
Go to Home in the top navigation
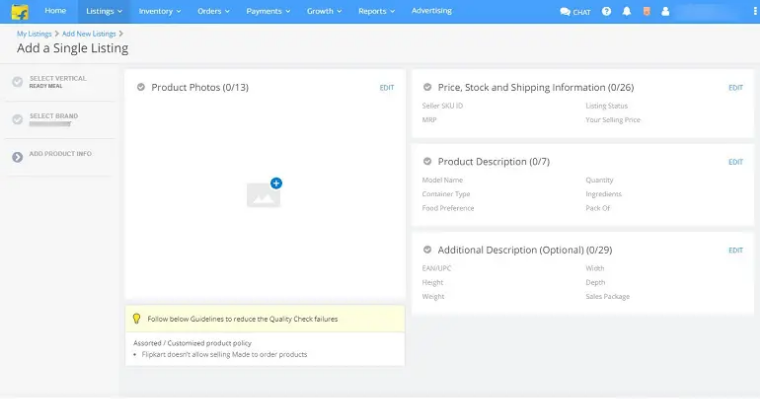pyautogui.click(x=55, y=11)
